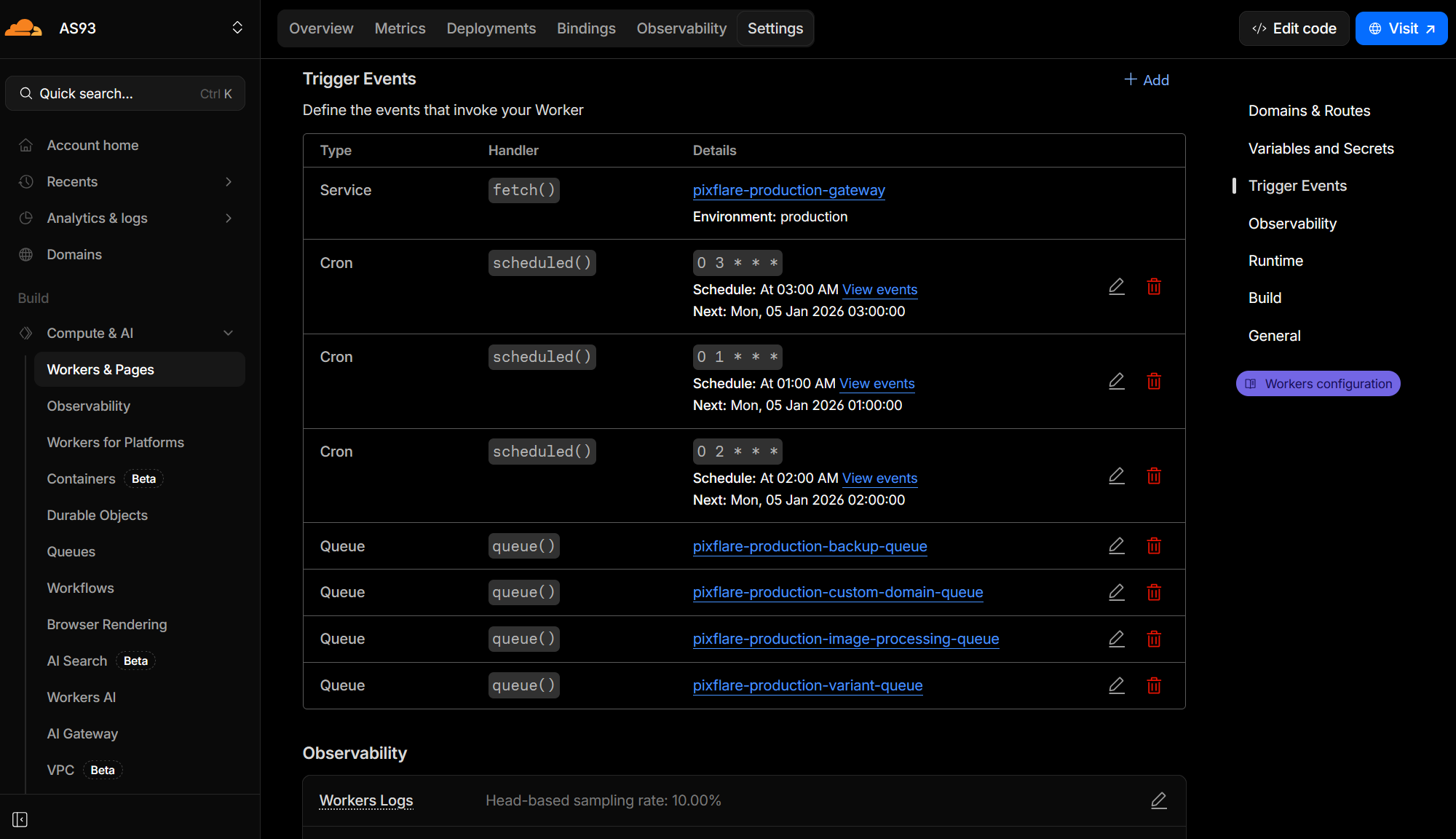Delete the pixflare-production-backup-queue trigger
Image resolution: width=1456 pixels, height=839 pixels.
[1154, 546]
